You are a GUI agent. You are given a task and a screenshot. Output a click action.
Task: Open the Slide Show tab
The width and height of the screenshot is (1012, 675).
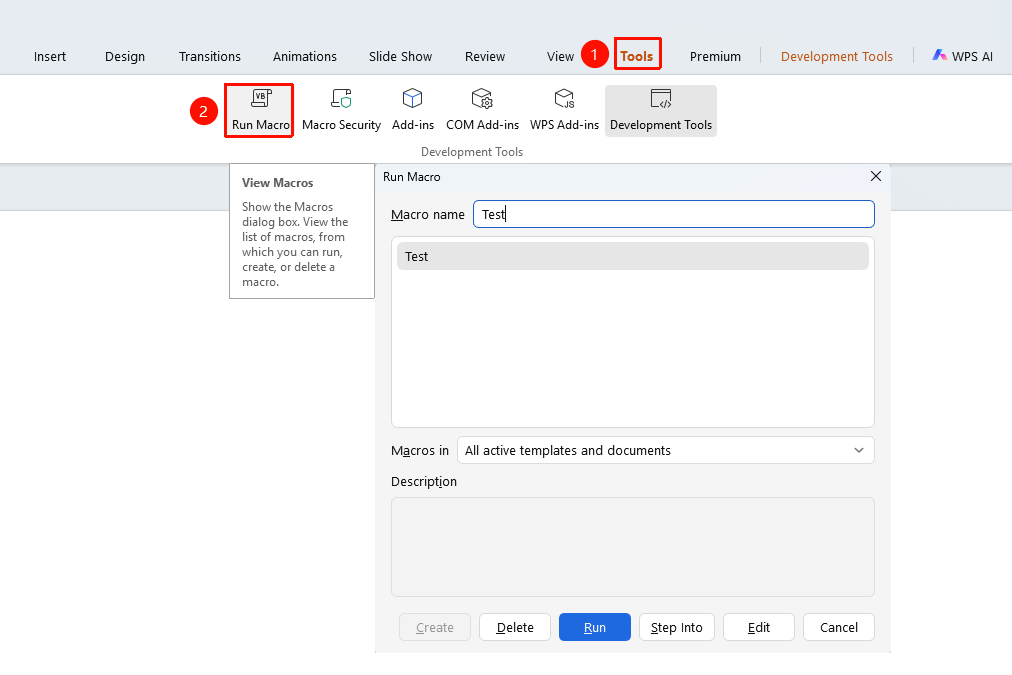coord(400,56)
